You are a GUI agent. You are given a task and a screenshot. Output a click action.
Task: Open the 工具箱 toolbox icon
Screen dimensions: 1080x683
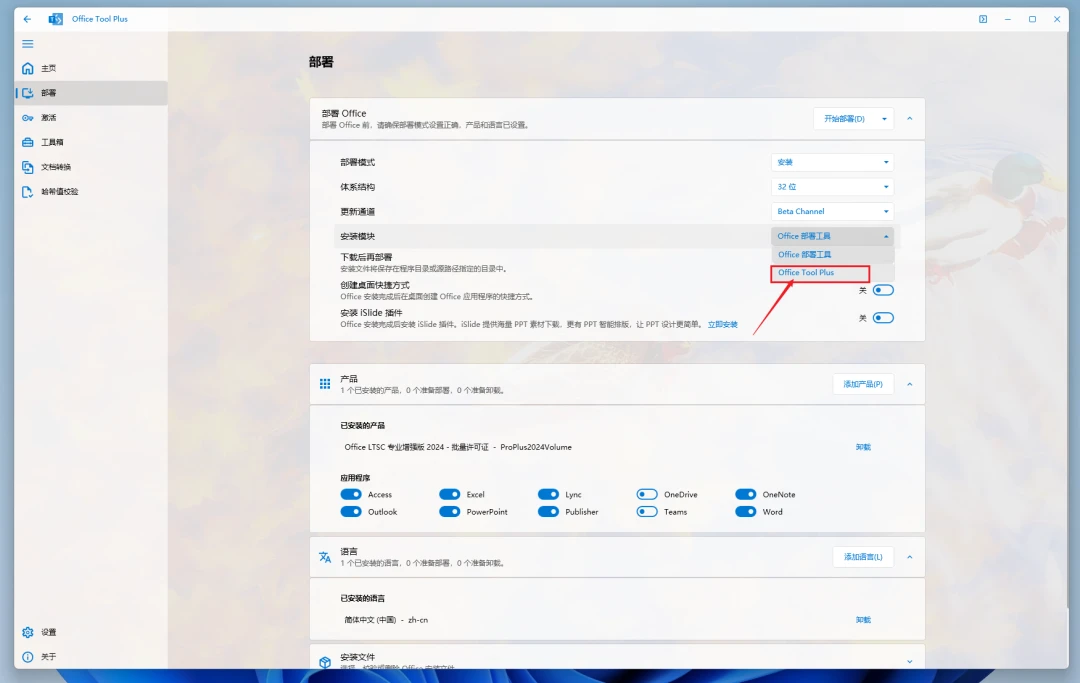point(28,143)
